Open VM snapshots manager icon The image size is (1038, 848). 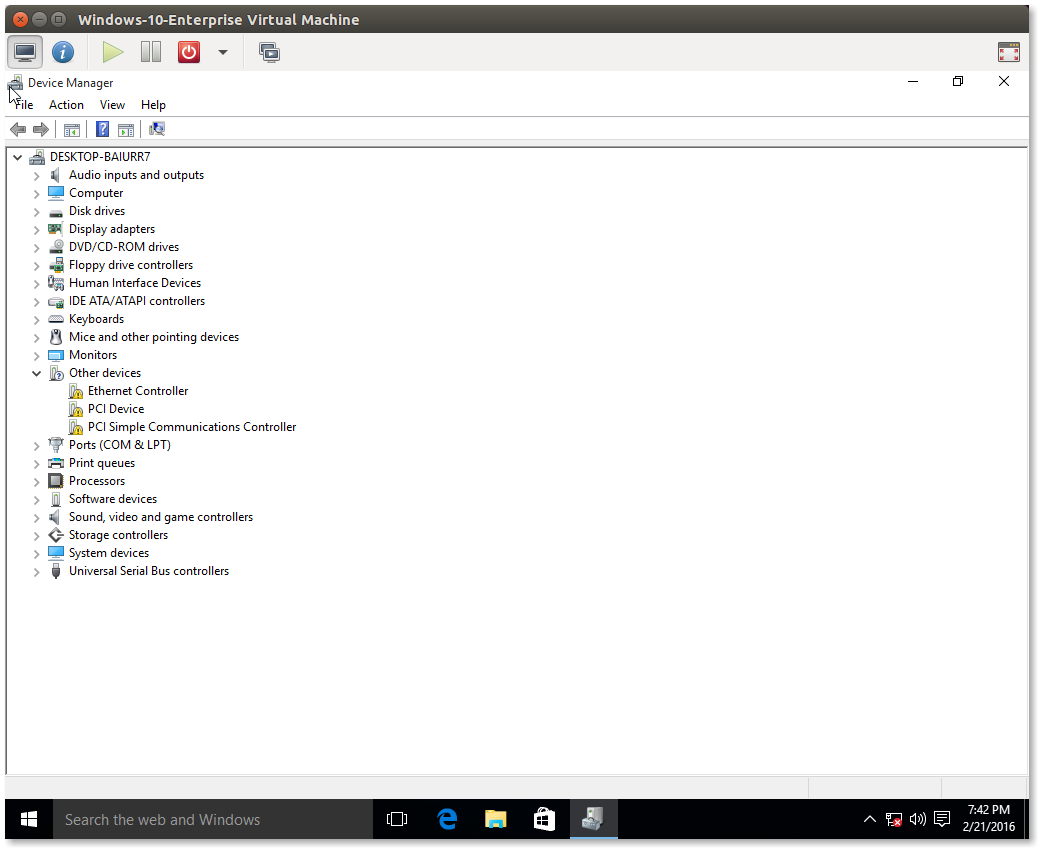tap(269, 52)
